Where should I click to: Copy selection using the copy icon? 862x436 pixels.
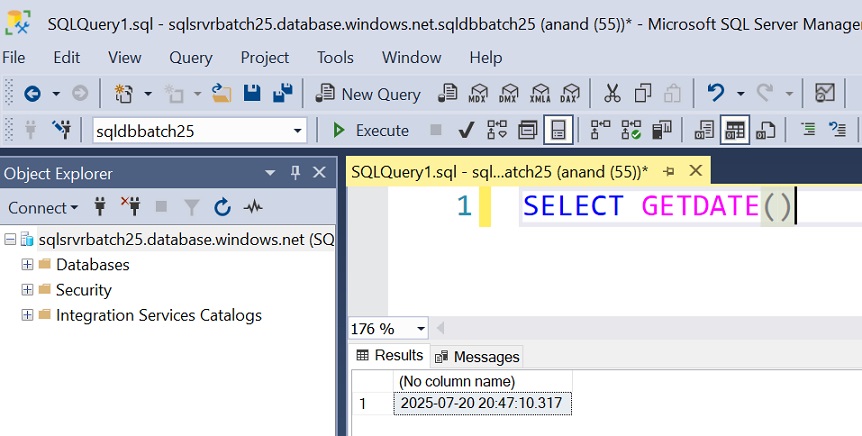click(x=643, y=93)
